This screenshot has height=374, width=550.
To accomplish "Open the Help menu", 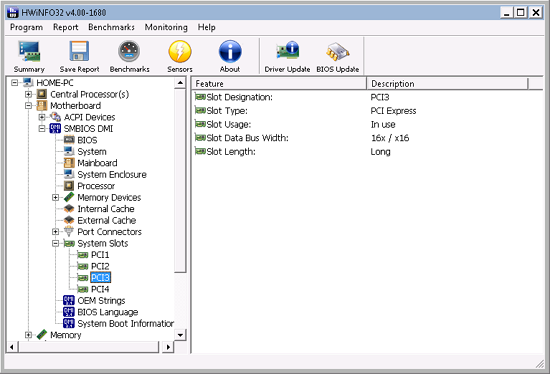I will click(x=206, y=27).
